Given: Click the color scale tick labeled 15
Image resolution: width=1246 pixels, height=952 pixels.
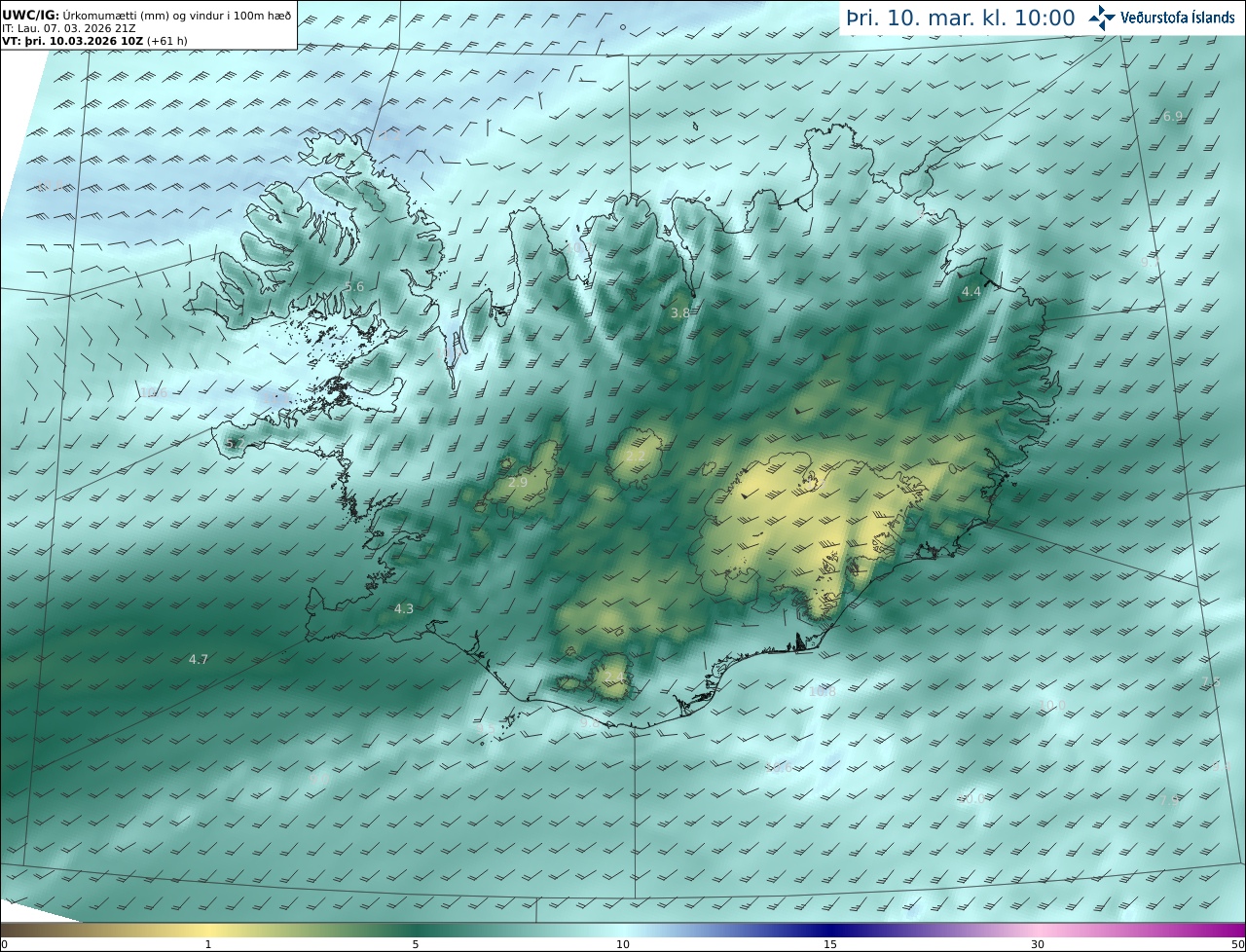Looking at the screenshot, I should coord(830,944).
